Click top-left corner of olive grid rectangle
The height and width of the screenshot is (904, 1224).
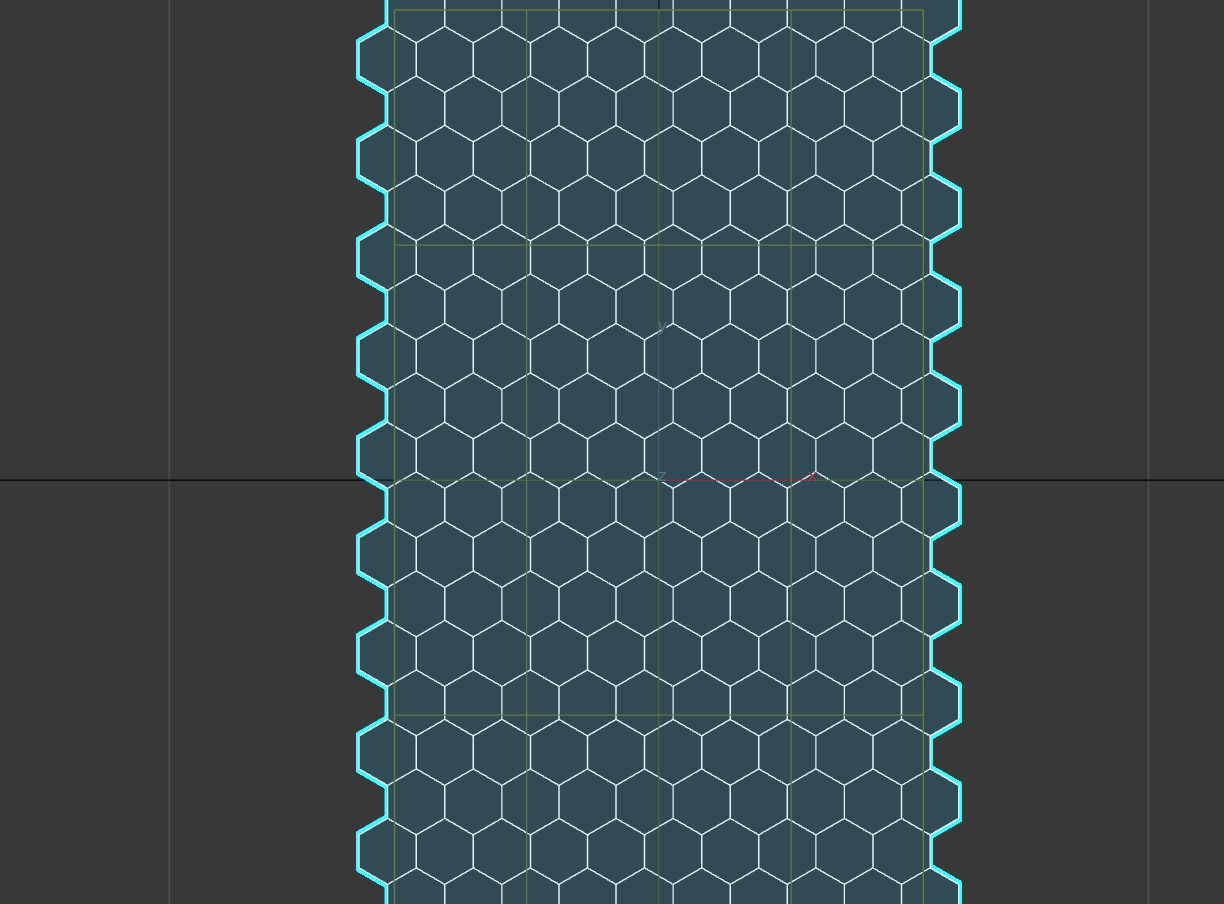[395, 11]
